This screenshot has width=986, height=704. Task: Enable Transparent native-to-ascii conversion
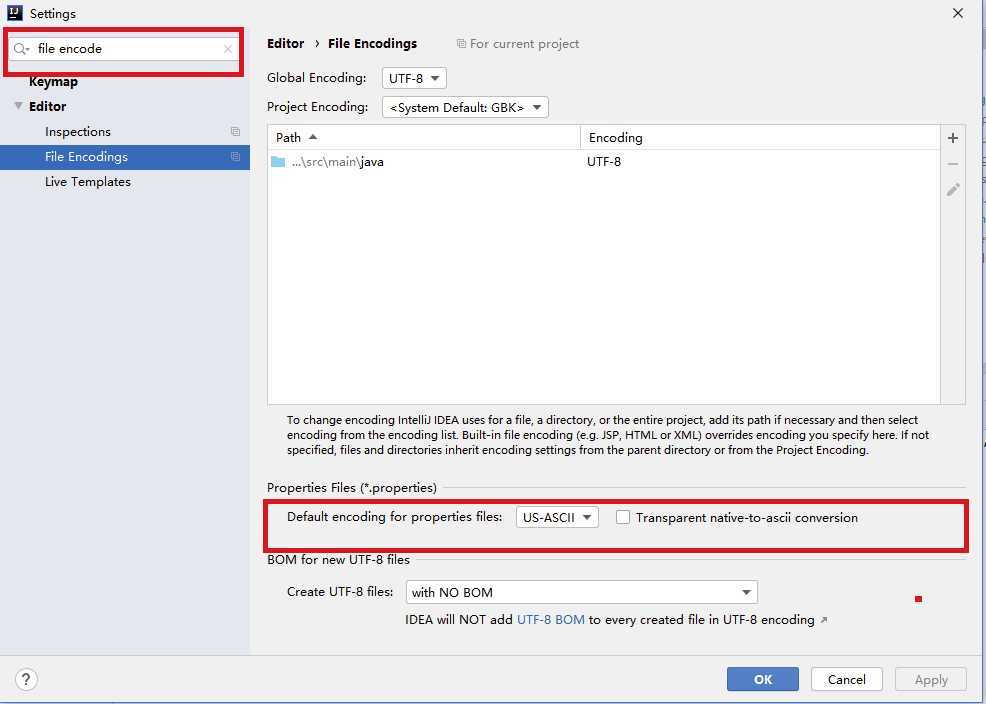coord(623,517)
